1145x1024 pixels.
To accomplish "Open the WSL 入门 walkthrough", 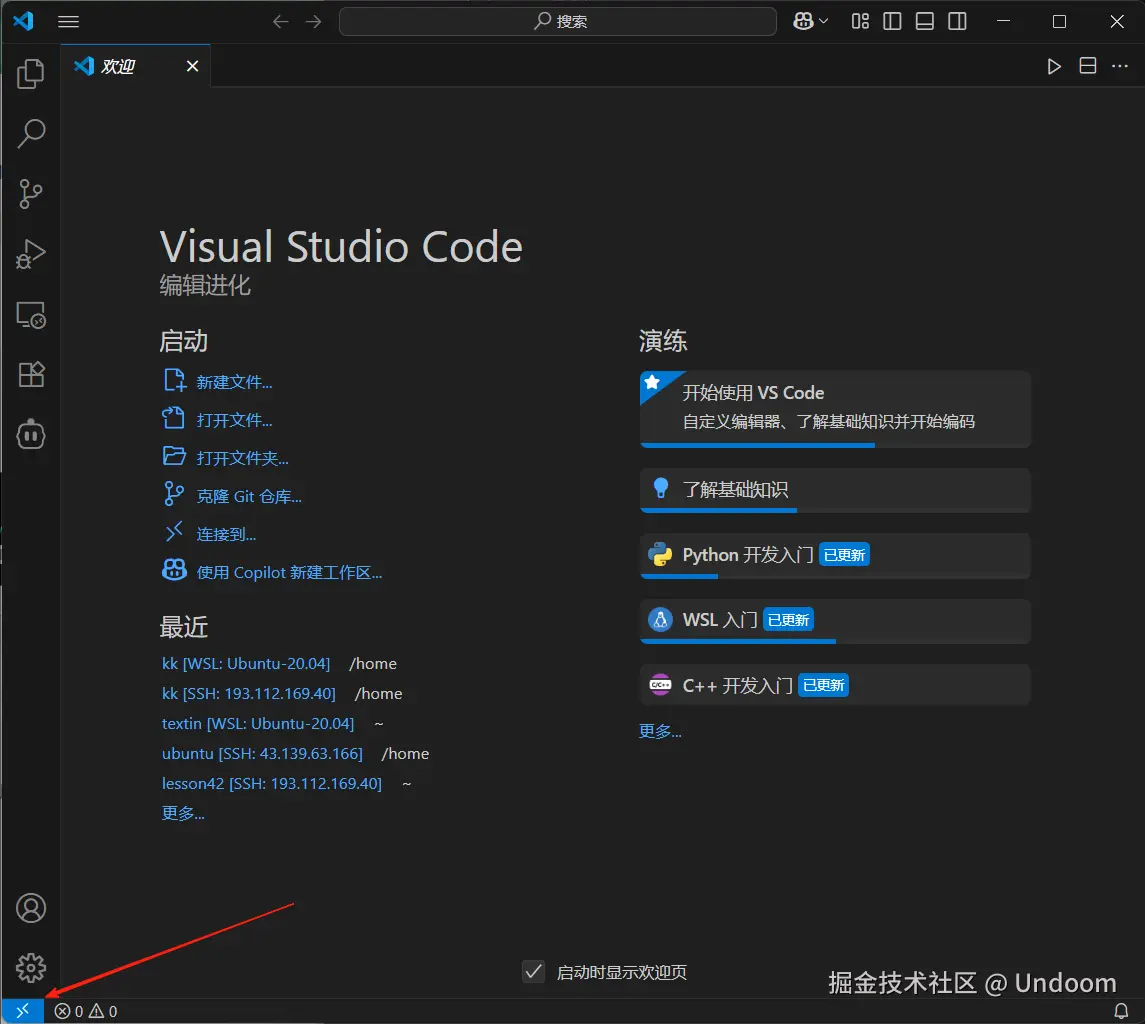I will (x=835, y=621).
